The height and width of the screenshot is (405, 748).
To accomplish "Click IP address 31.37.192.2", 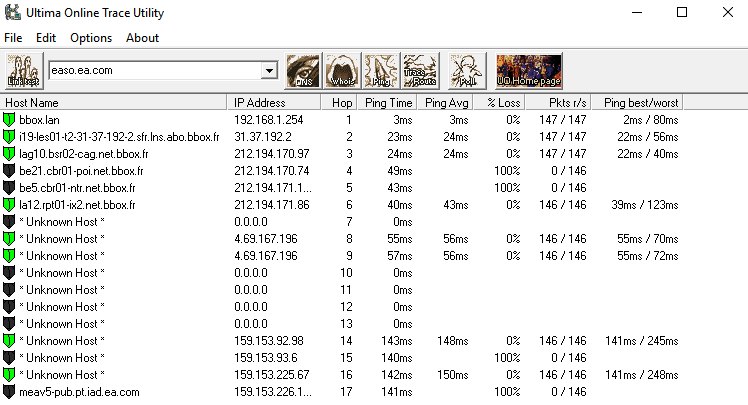I will (263, 137).
